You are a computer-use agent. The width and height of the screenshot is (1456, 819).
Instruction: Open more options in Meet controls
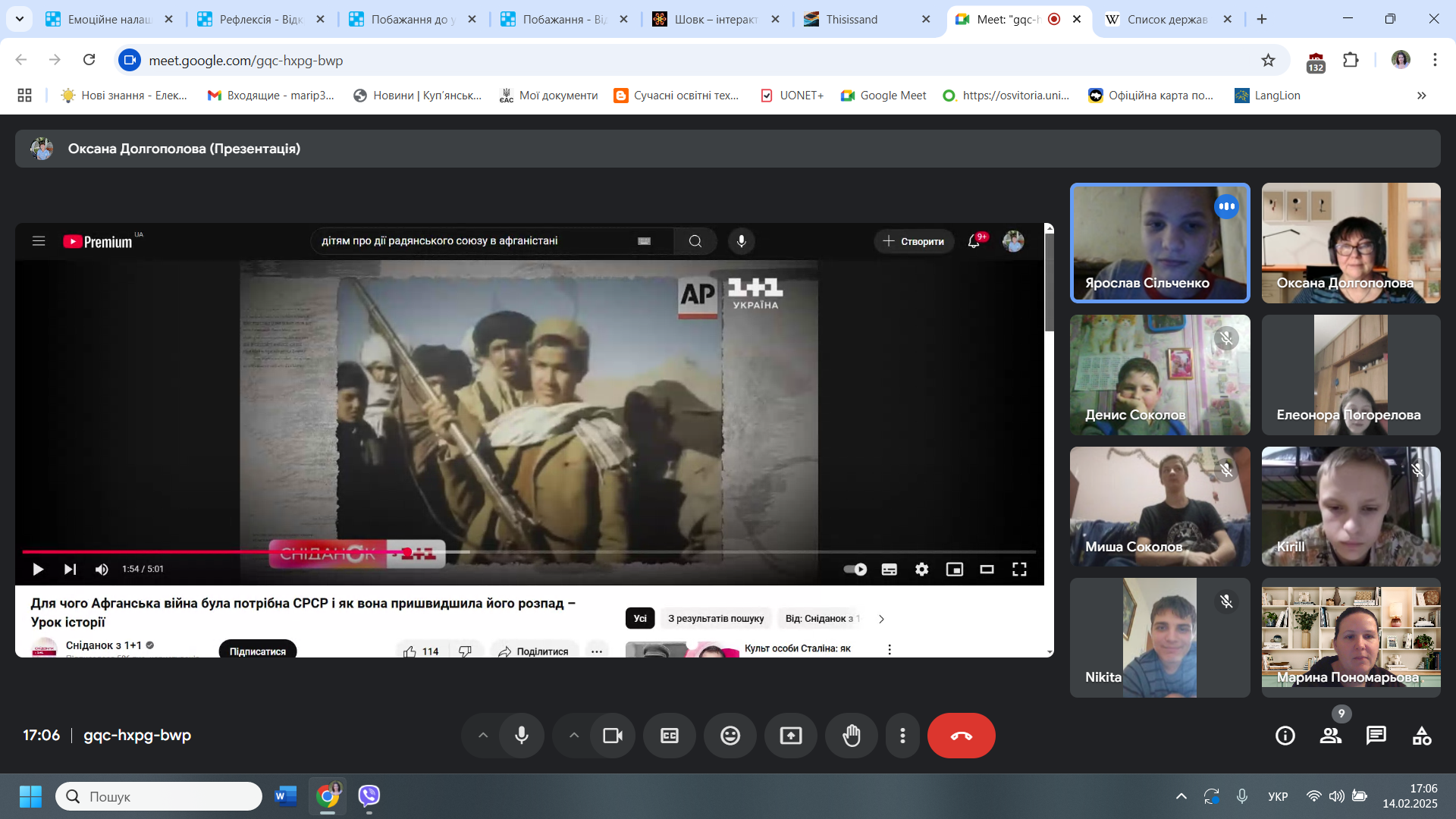(x=902, y=736)
